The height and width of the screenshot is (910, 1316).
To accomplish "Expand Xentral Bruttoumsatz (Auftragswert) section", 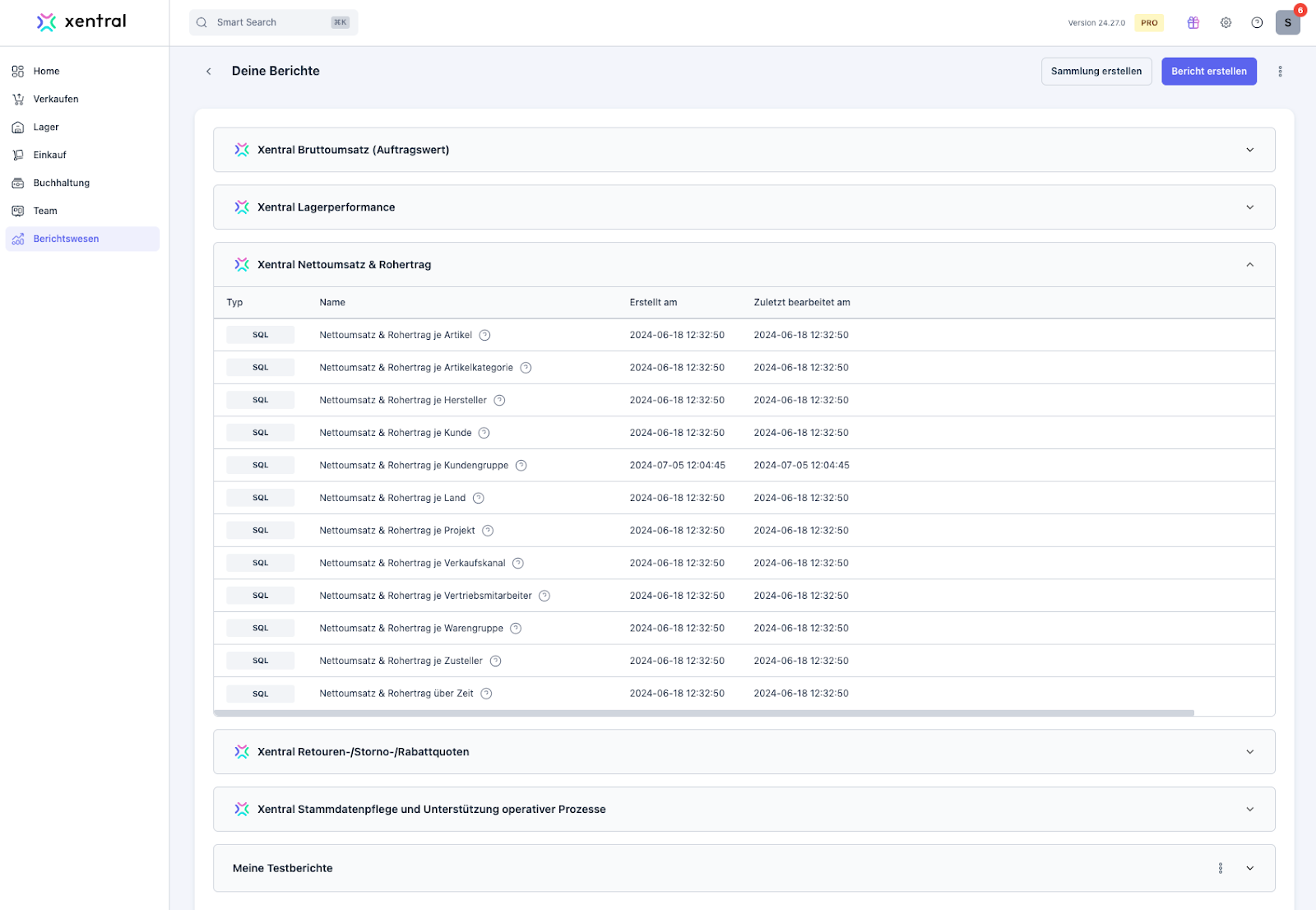I will tap(1249, 150).
